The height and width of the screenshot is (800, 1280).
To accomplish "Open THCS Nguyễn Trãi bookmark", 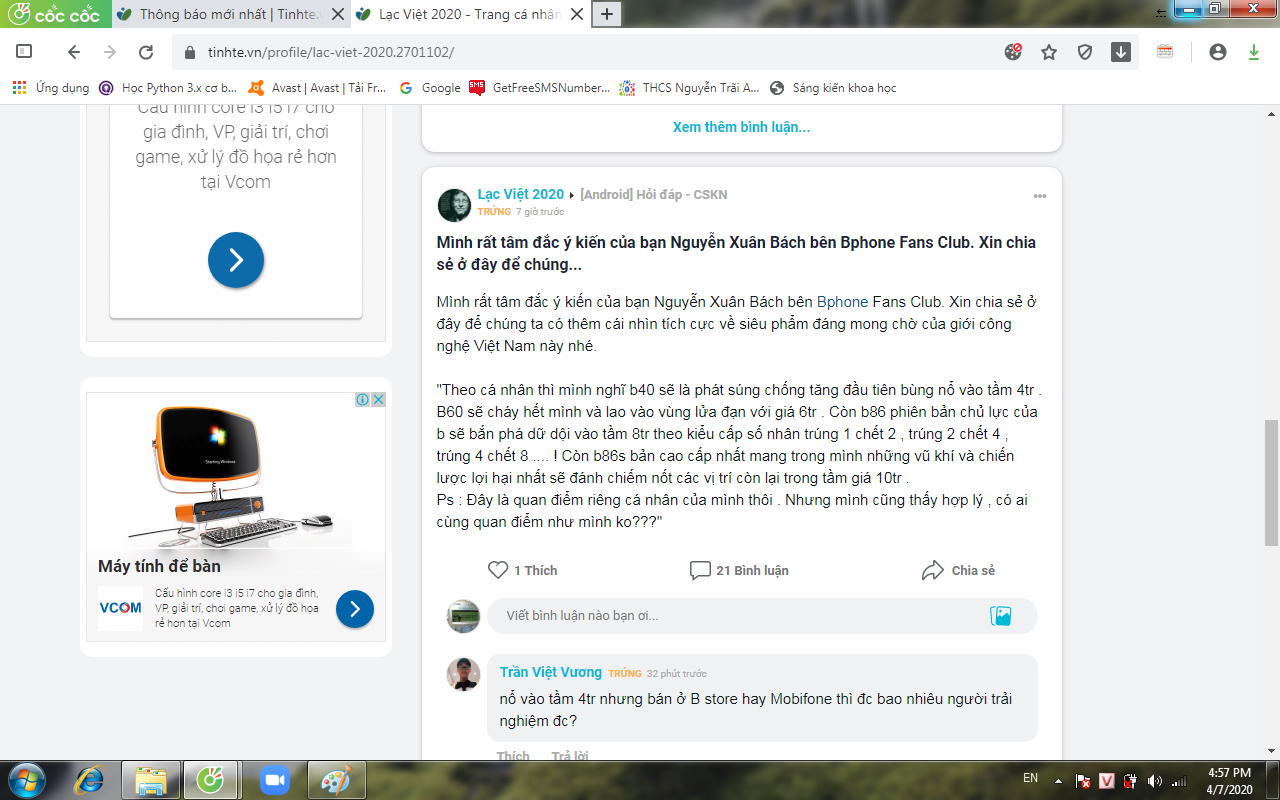I will tap(690, 88).
